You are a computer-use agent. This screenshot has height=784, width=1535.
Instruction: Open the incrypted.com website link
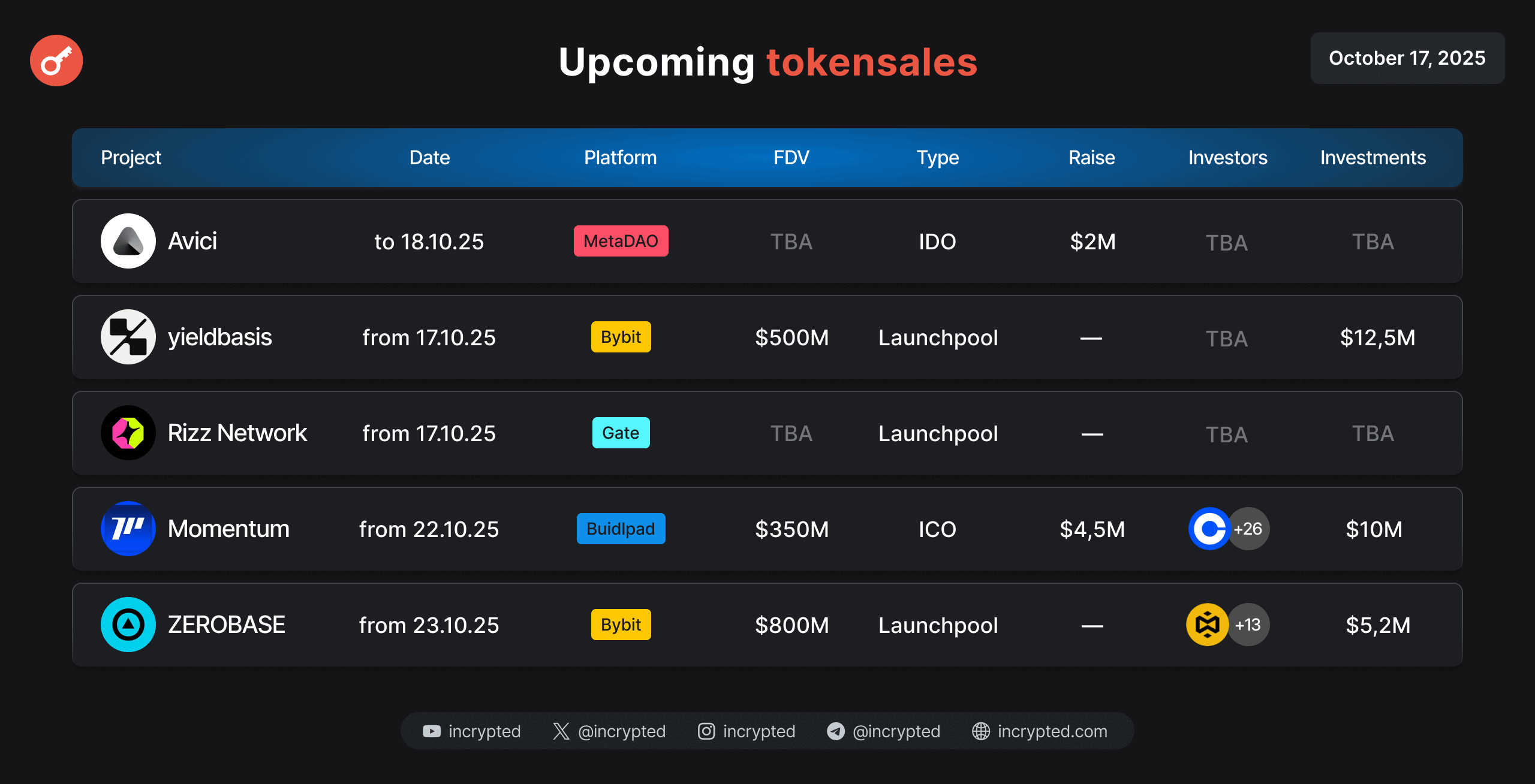[x=1052, y=731]
